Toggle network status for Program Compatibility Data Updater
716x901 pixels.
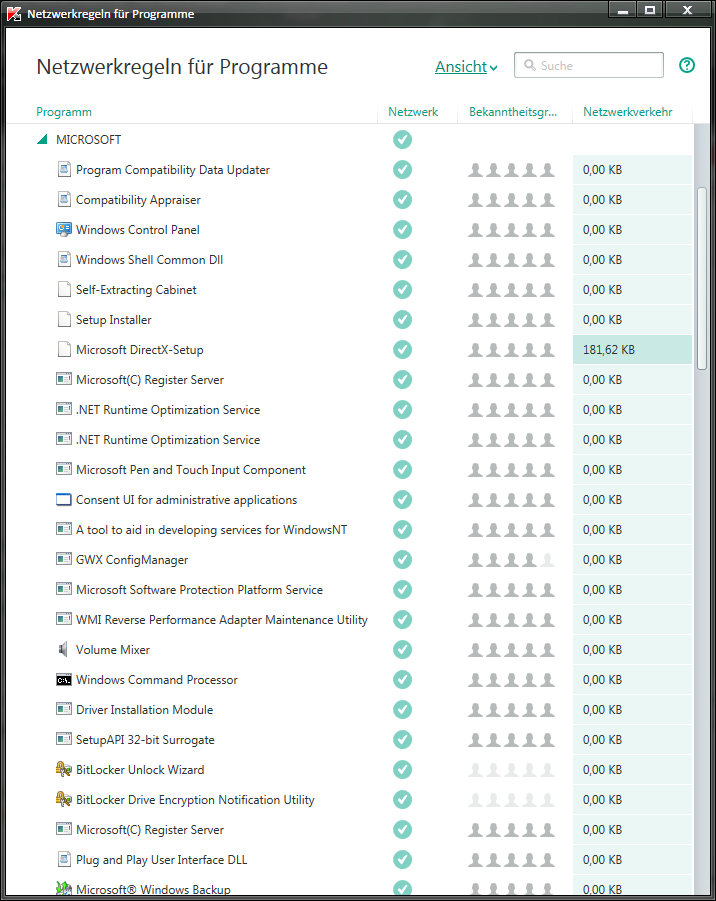point(402,170)
